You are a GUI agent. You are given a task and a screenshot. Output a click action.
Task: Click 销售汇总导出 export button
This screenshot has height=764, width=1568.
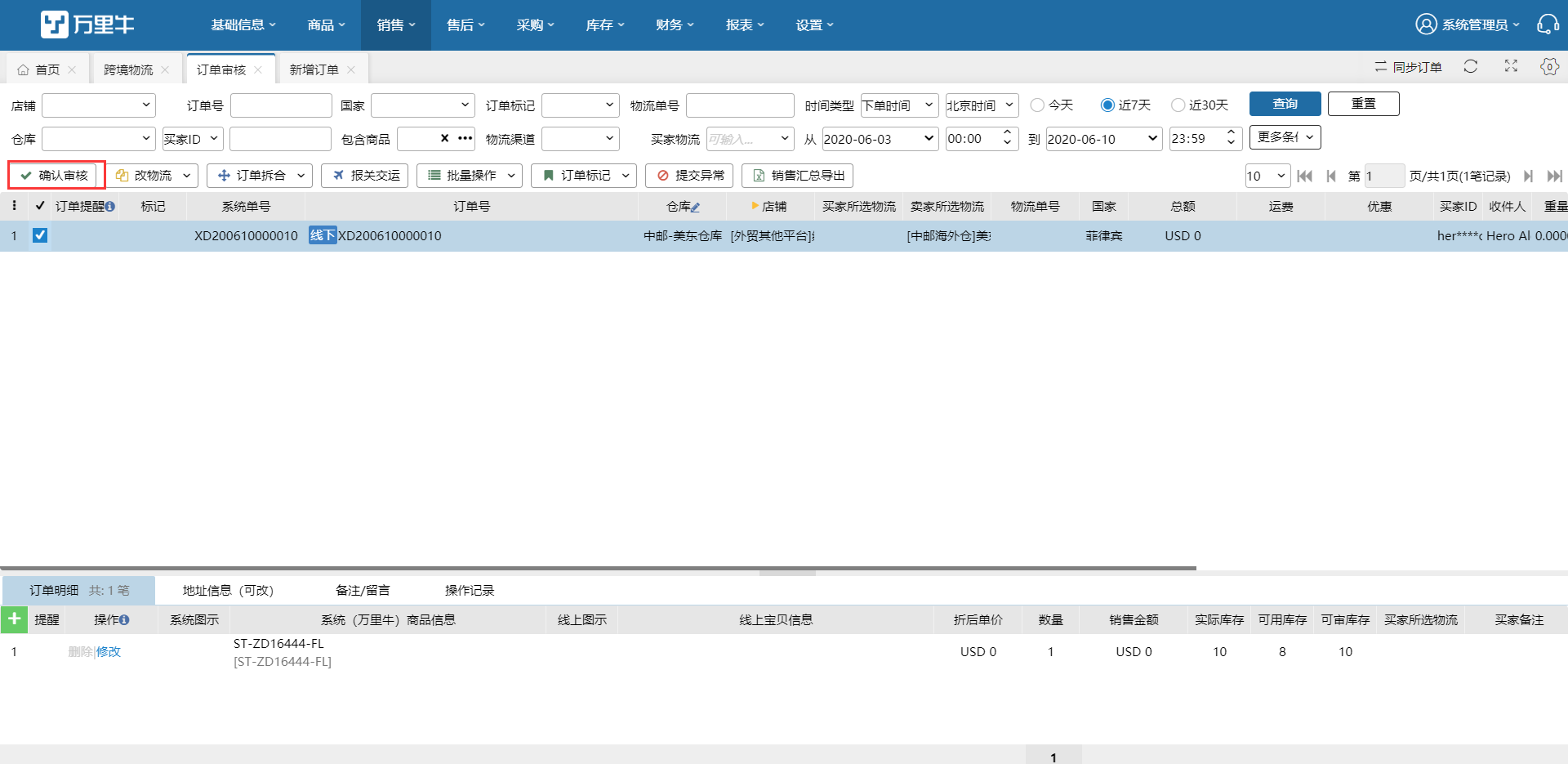click(x=797, y=176)
